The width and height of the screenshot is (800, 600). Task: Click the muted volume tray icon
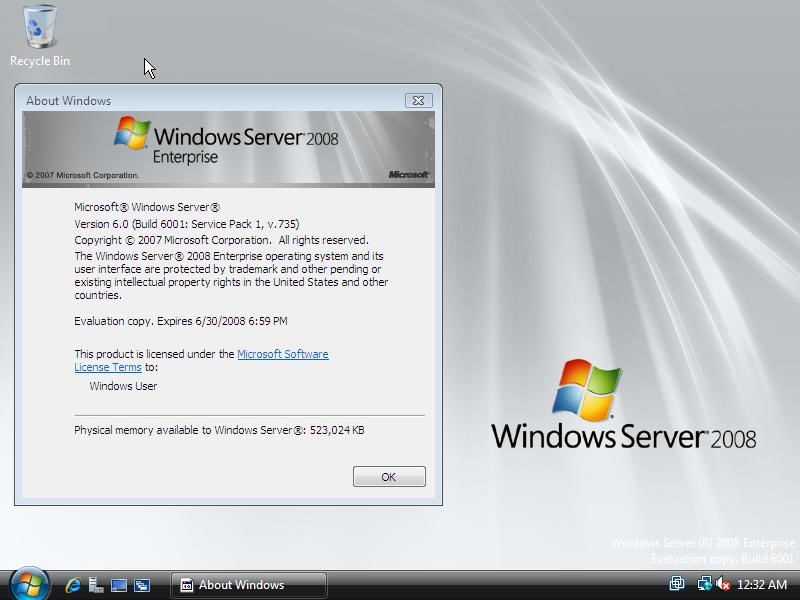(x=723, y=584)
